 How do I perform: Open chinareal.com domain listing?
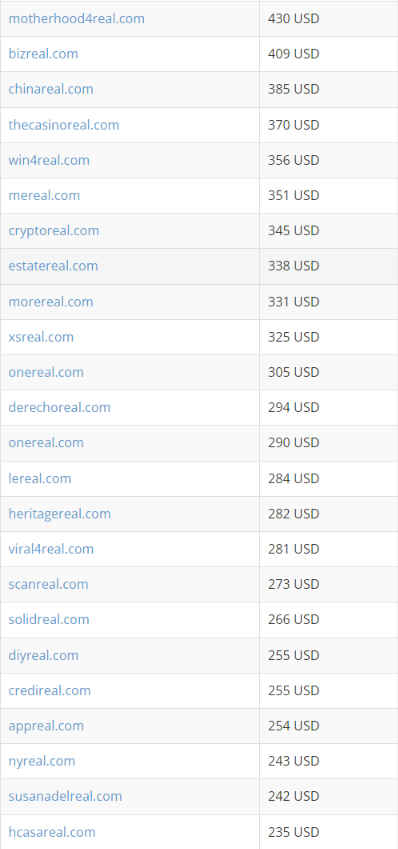51,89
